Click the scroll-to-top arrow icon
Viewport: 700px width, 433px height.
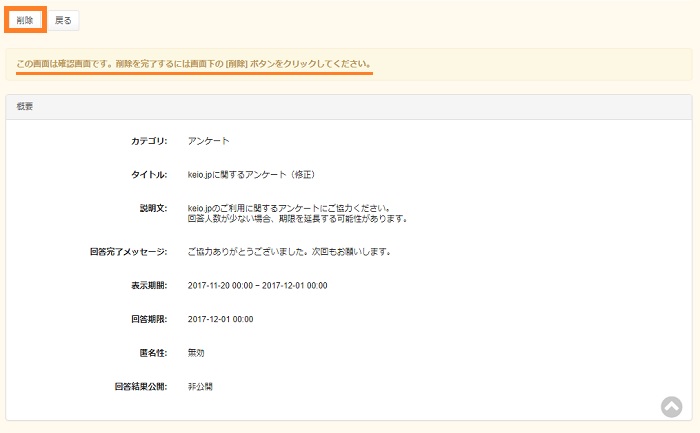(671, 406)
